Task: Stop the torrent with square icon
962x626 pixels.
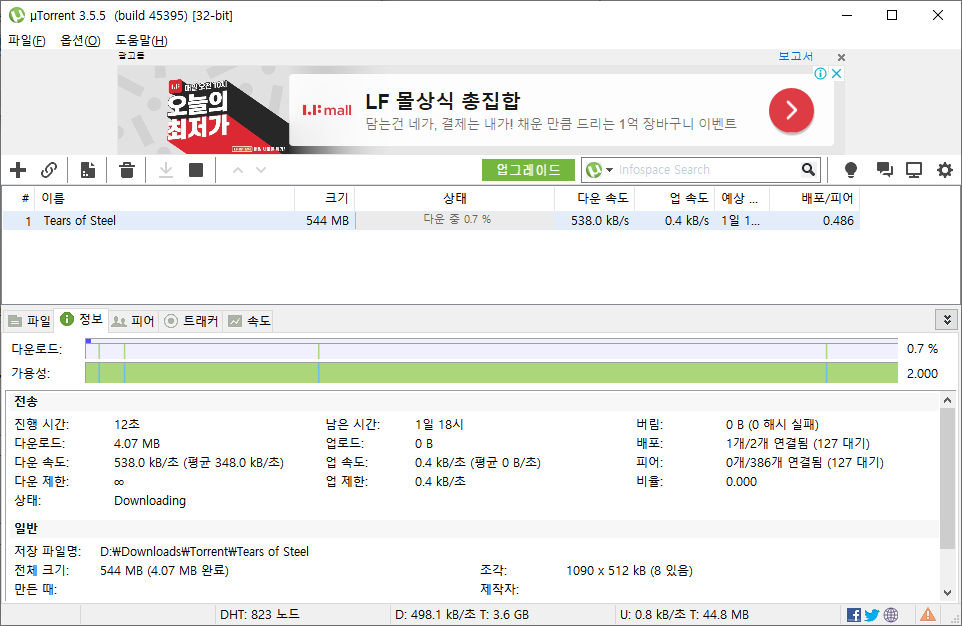Action: (196, 170)
